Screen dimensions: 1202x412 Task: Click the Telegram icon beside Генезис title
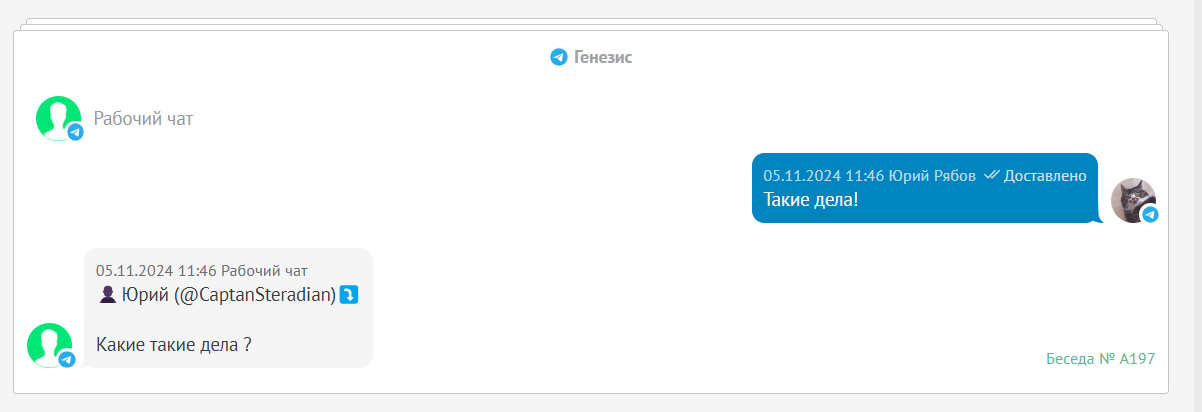click(559, 57)
